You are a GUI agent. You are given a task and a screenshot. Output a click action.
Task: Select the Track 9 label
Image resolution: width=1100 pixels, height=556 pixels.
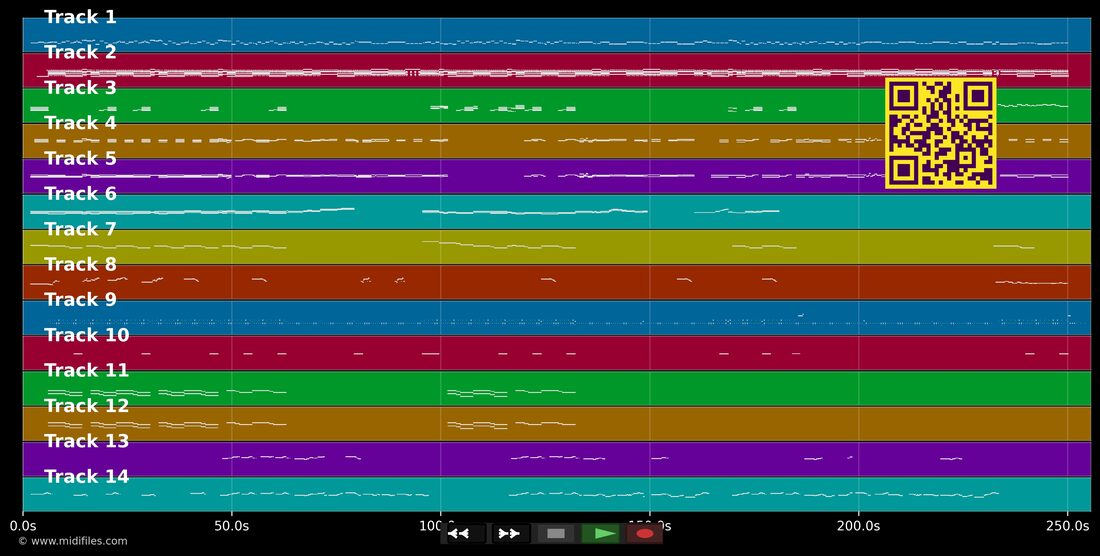pyautogui.click(x=80, y=300)
